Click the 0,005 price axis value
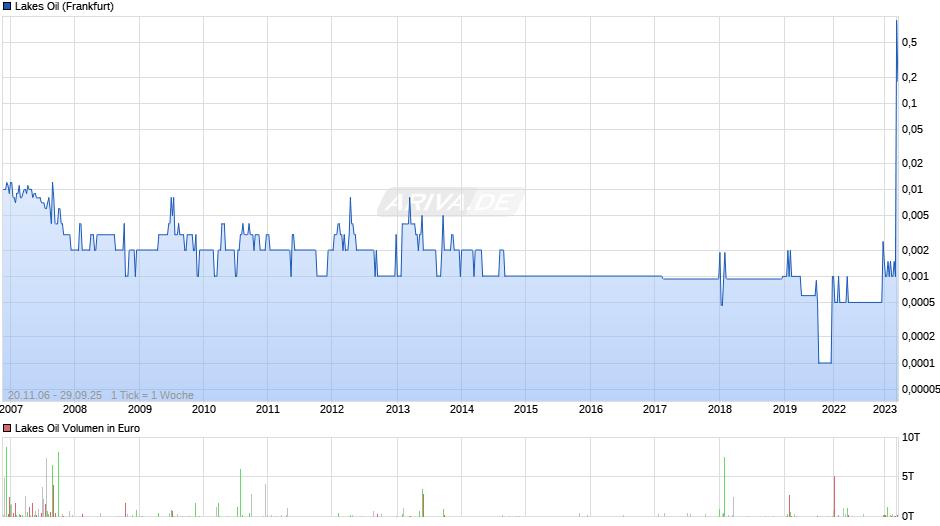This screenshot has width=940, height=526. click(915, 215)
